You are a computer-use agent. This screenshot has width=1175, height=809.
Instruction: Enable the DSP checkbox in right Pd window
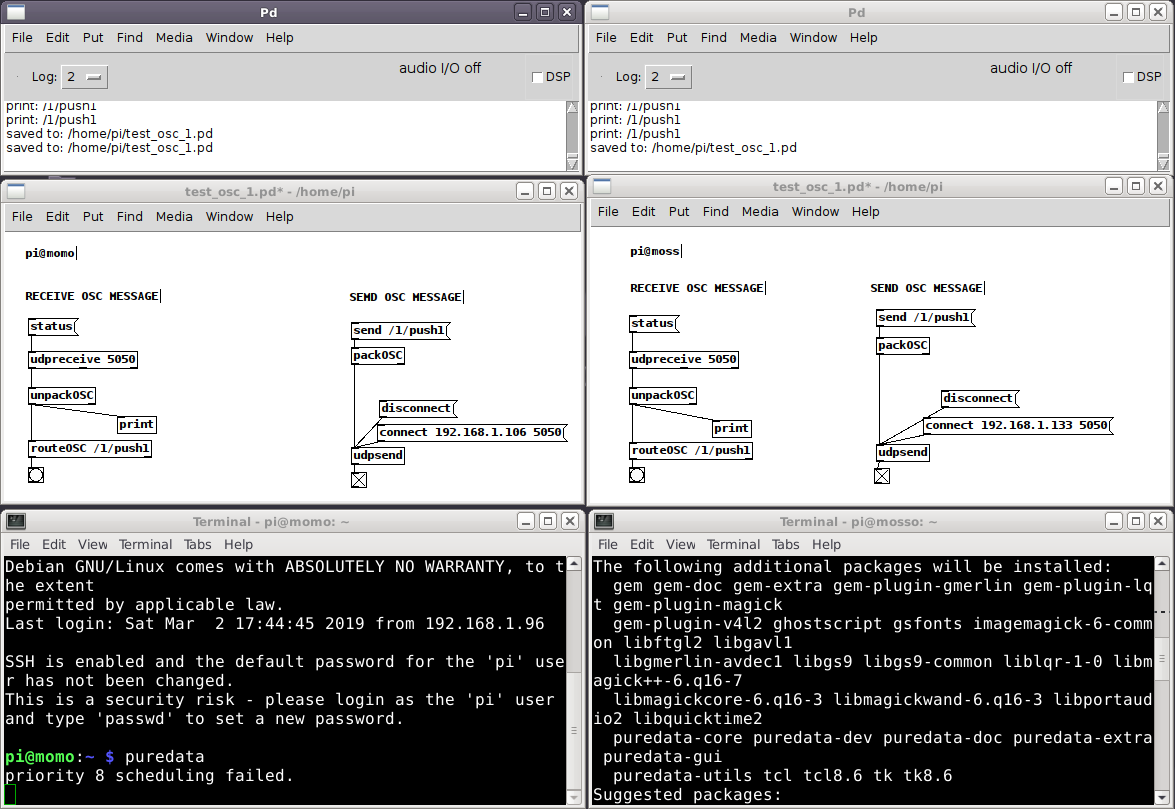point(1129,77)
